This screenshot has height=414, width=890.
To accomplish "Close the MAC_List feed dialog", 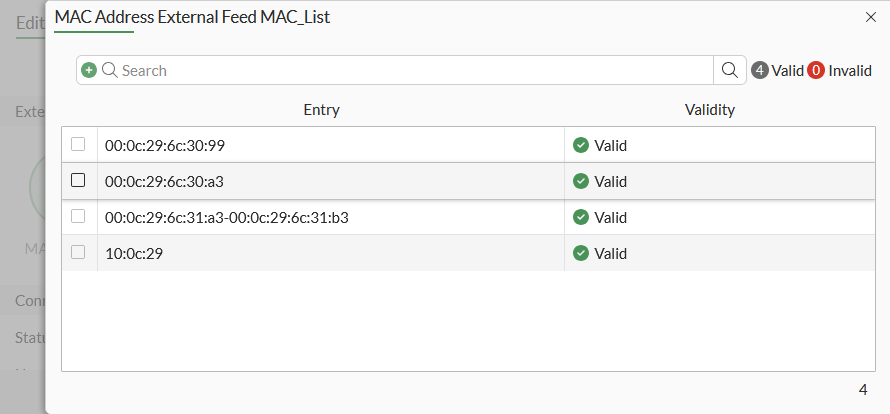I will [870, 17].
